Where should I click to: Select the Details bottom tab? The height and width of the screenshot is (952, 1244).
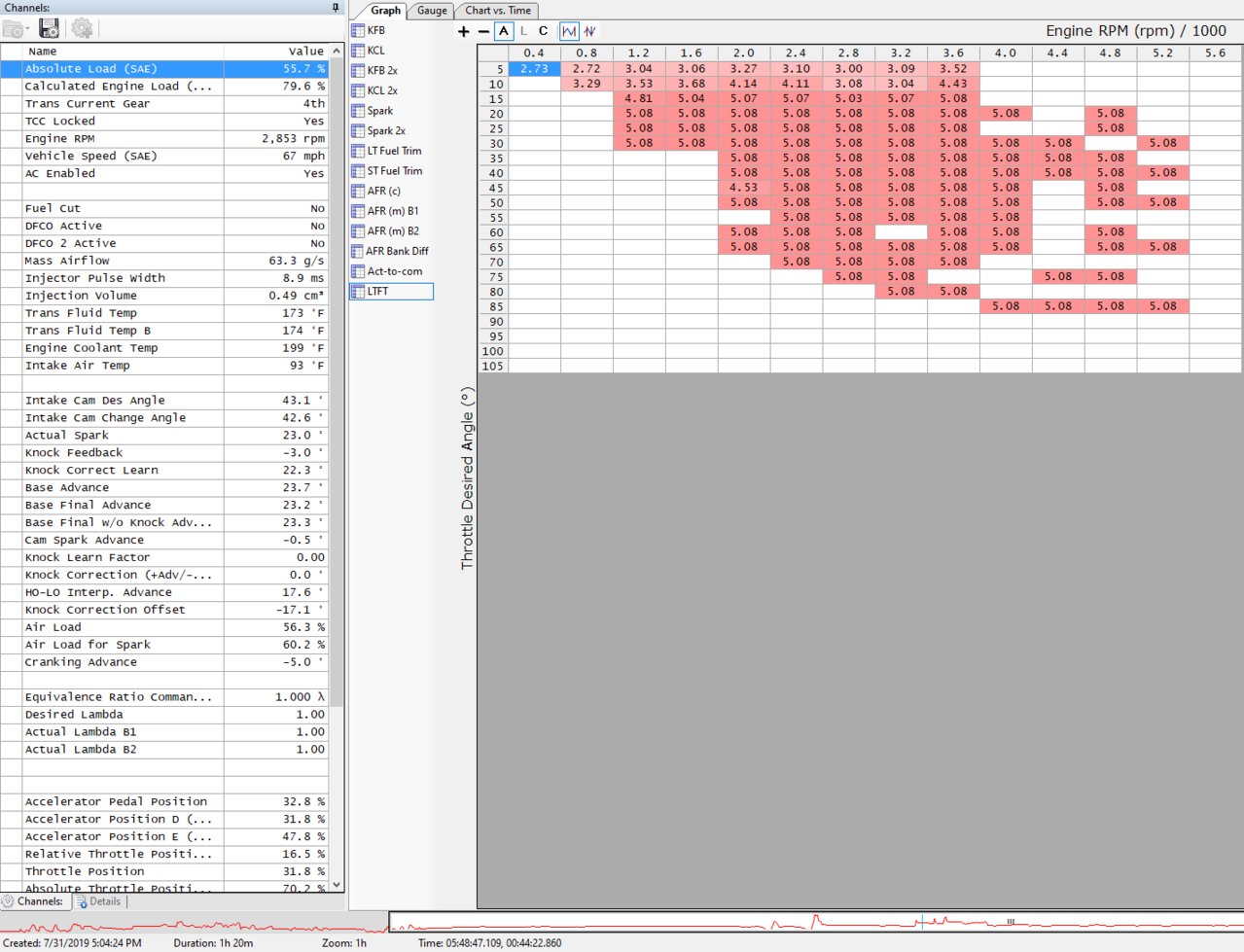pyautogui.click(x=99, y=901)
